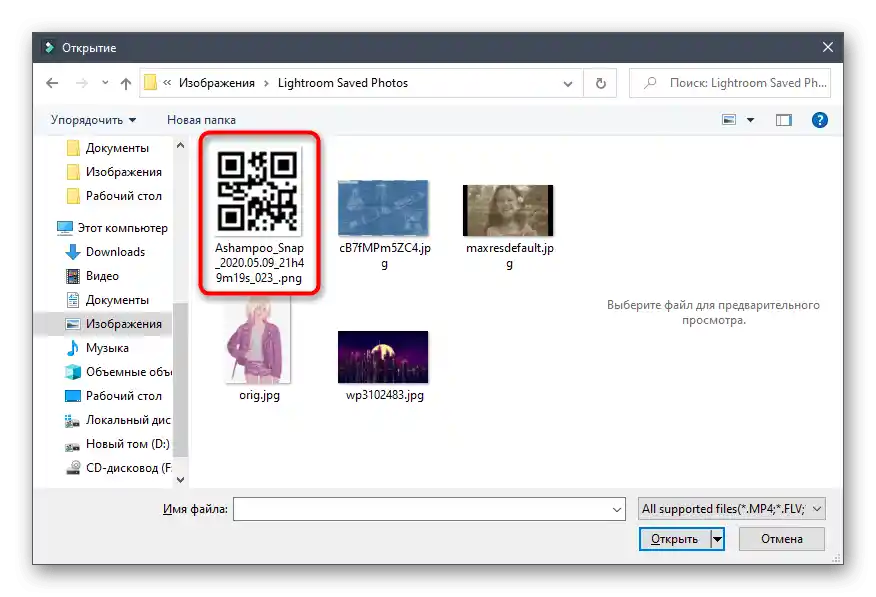The height and width of the screenshot is (597, 876).
Task: Select the cB7fMPm5ZC4.jpg thumbnail
Action: coord(383,208)
